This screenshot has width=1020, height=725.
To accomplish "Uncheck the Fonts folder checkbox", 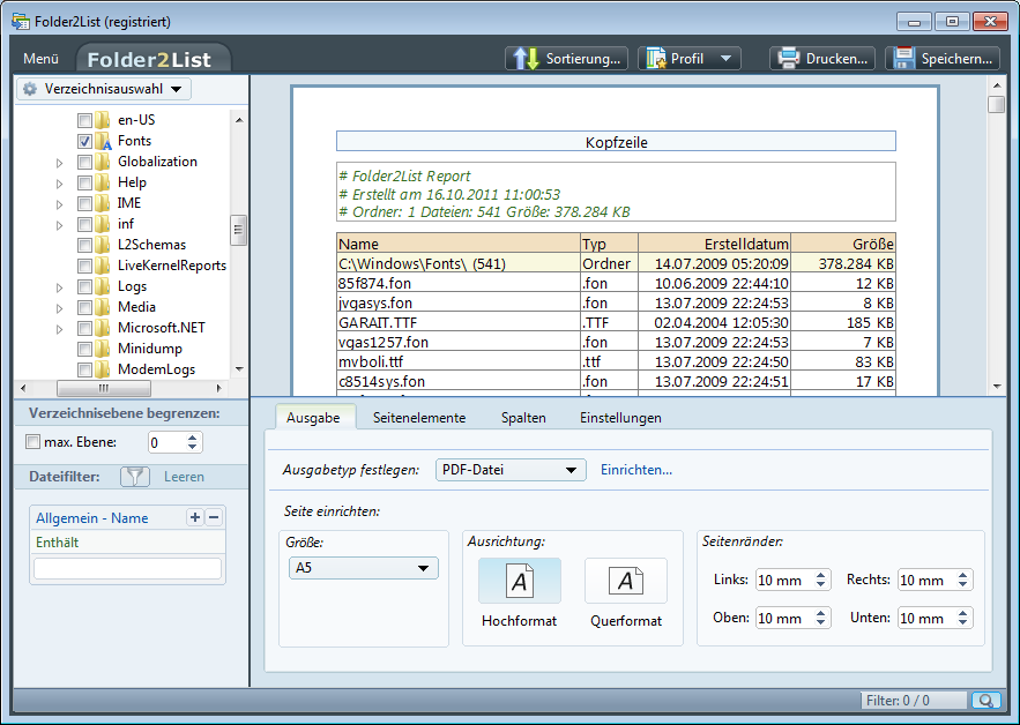I will coord(85,141).
